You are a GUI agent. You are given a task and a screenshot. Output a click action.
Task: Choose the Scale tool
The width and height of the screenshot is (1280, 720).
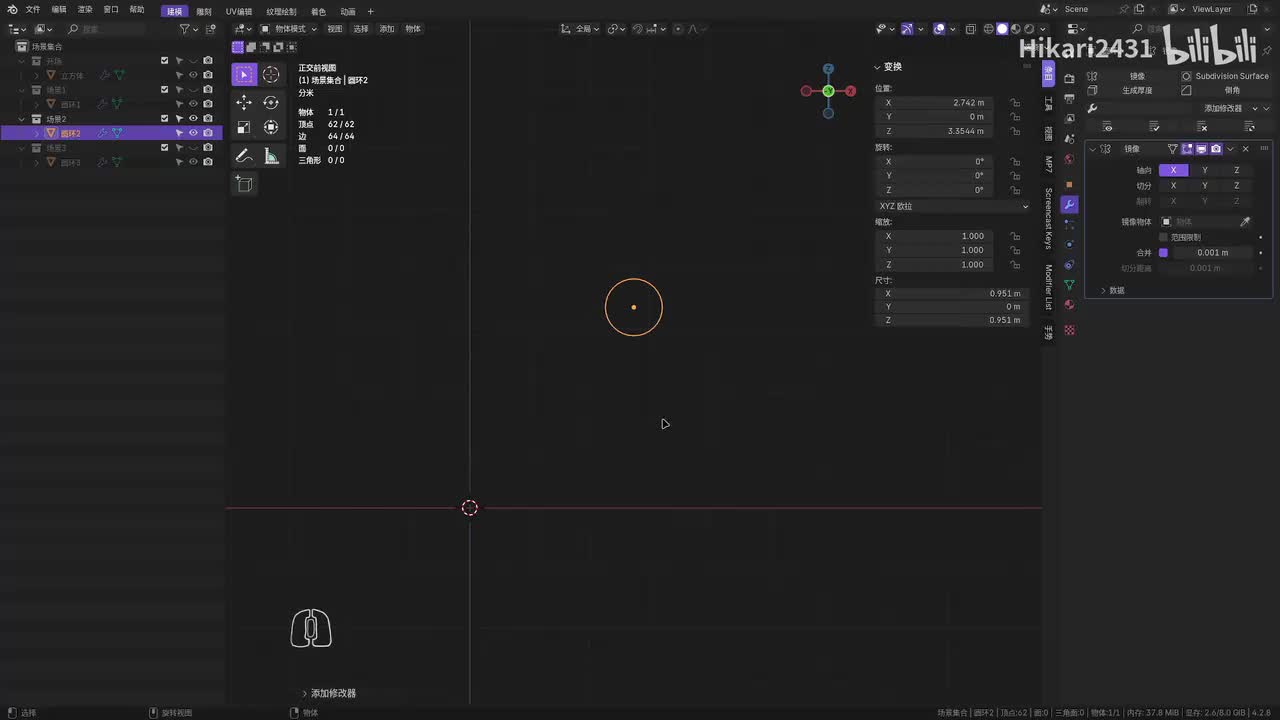pyautogui.click(x=244, y=127)
